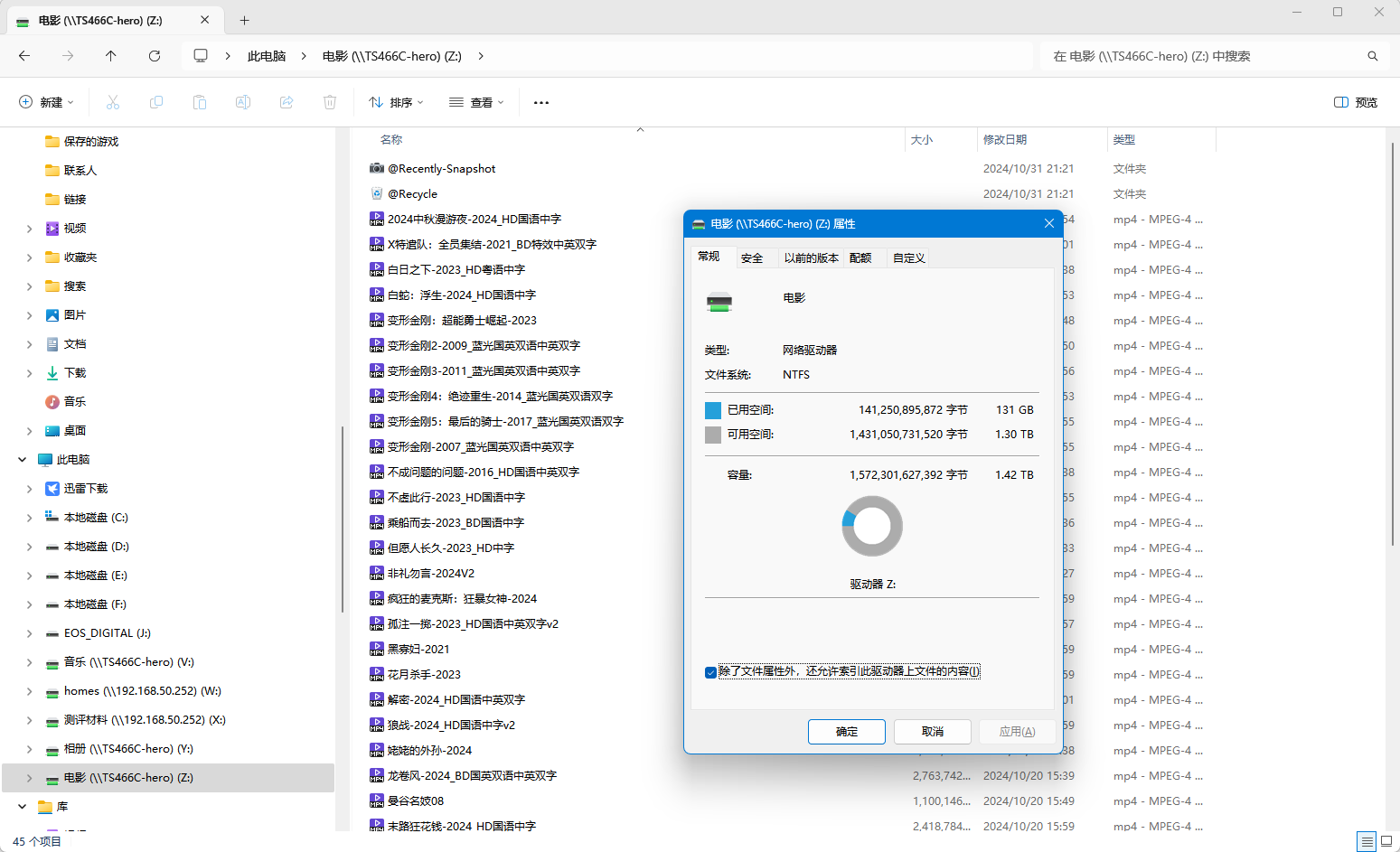Click the Cut scissors icon in toolbar
The height and width of the screenshot is (852, 1400).
click(x=113, y=102)
